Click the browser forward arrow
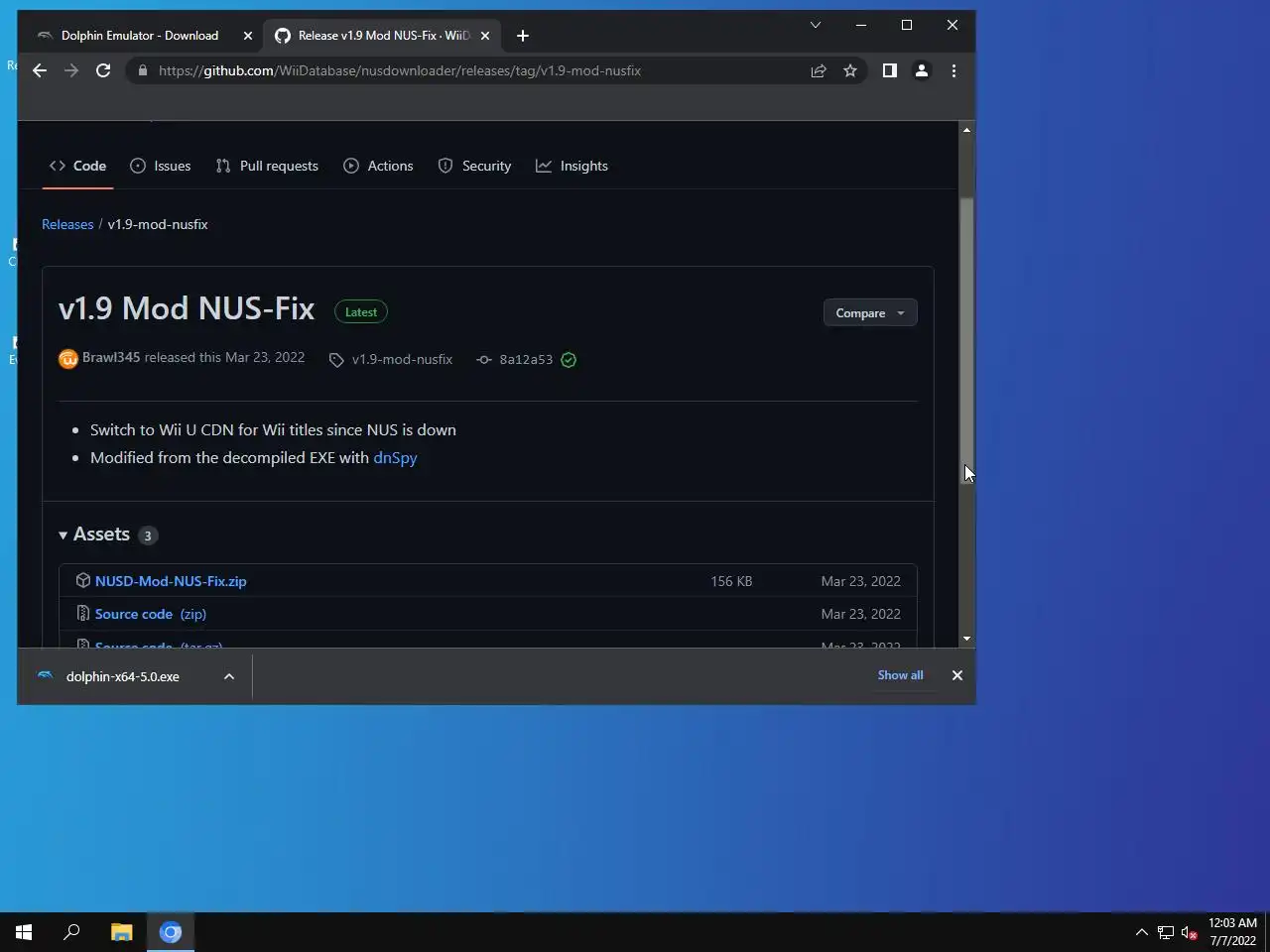This screenshot has height=952, width=1270. (x=71, y=70)
